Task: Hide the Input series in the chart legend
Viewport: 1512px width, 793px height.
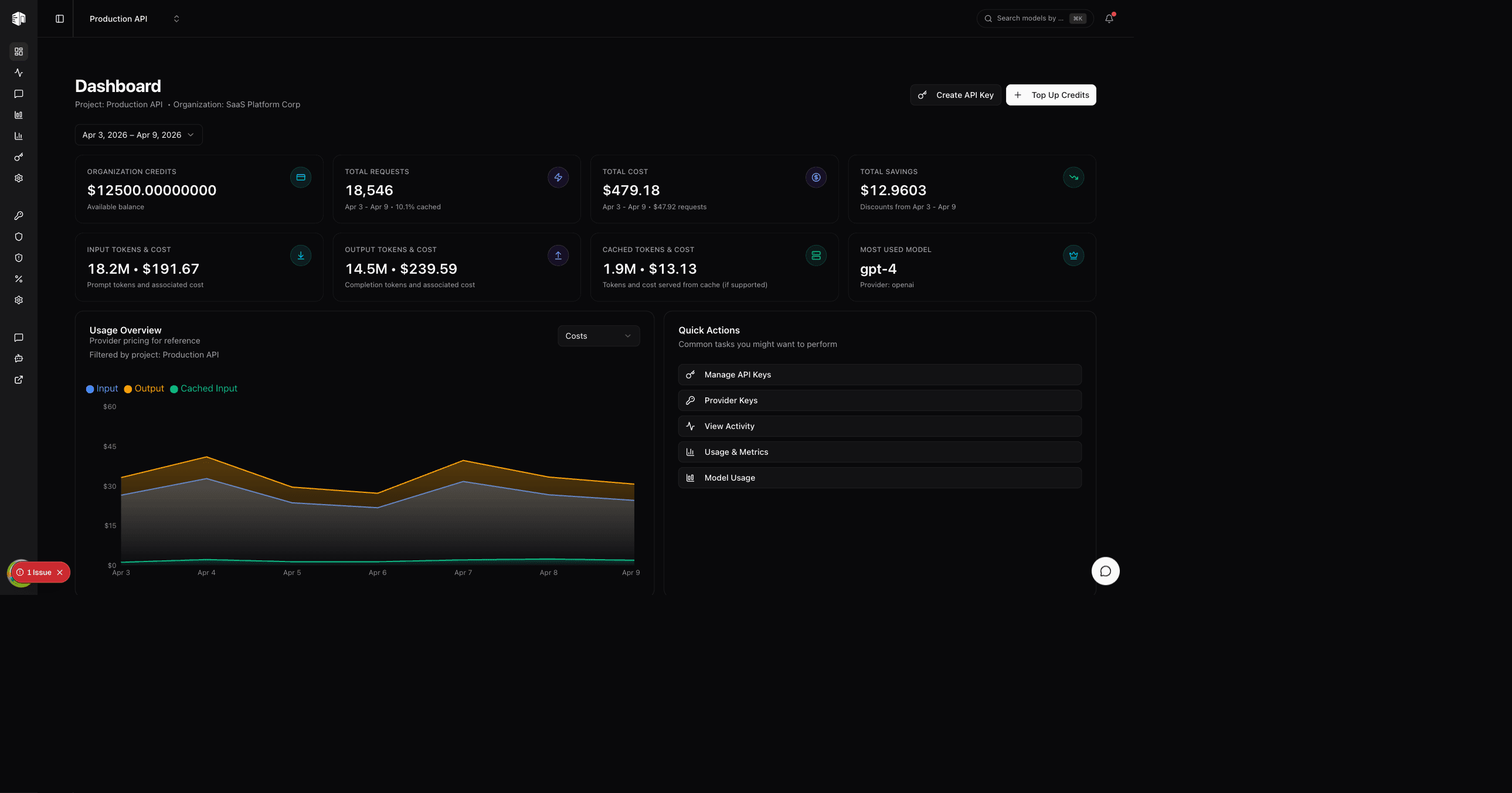Action: [102, 388]
